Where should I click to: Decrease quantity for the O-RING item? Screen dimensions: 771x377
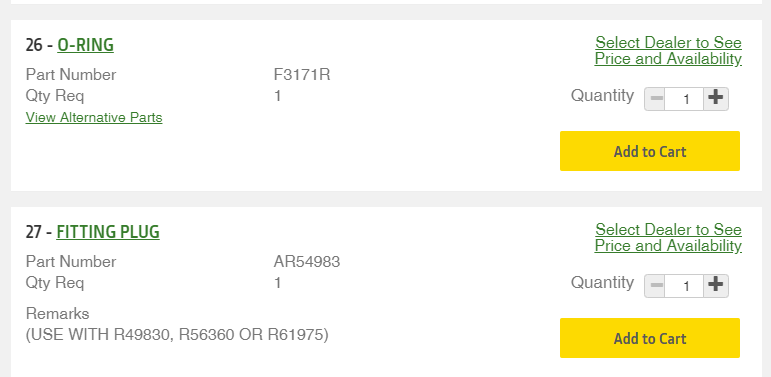pyautogui.click(x=655, y=99)
